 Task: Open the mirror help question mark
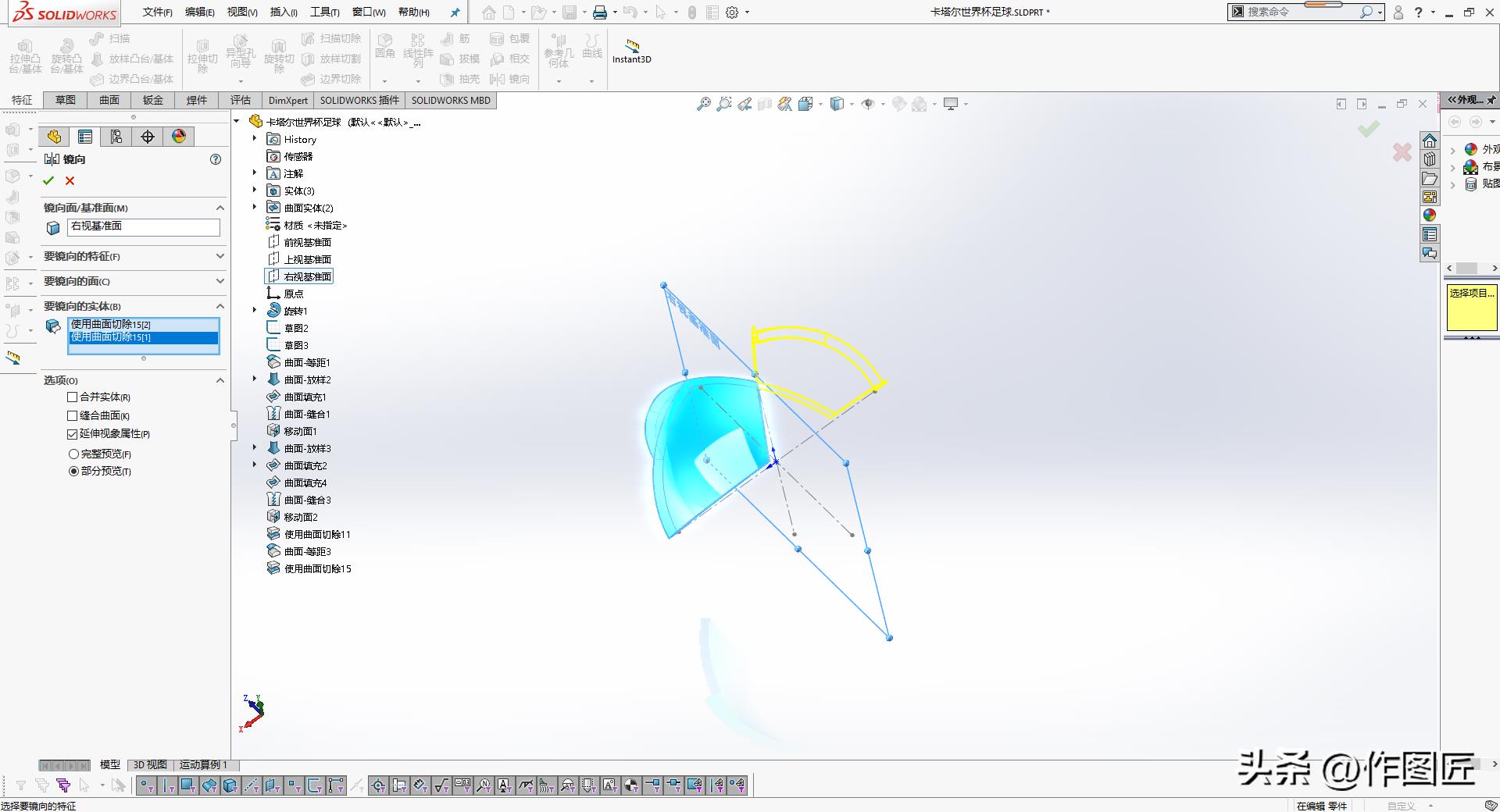216,159
